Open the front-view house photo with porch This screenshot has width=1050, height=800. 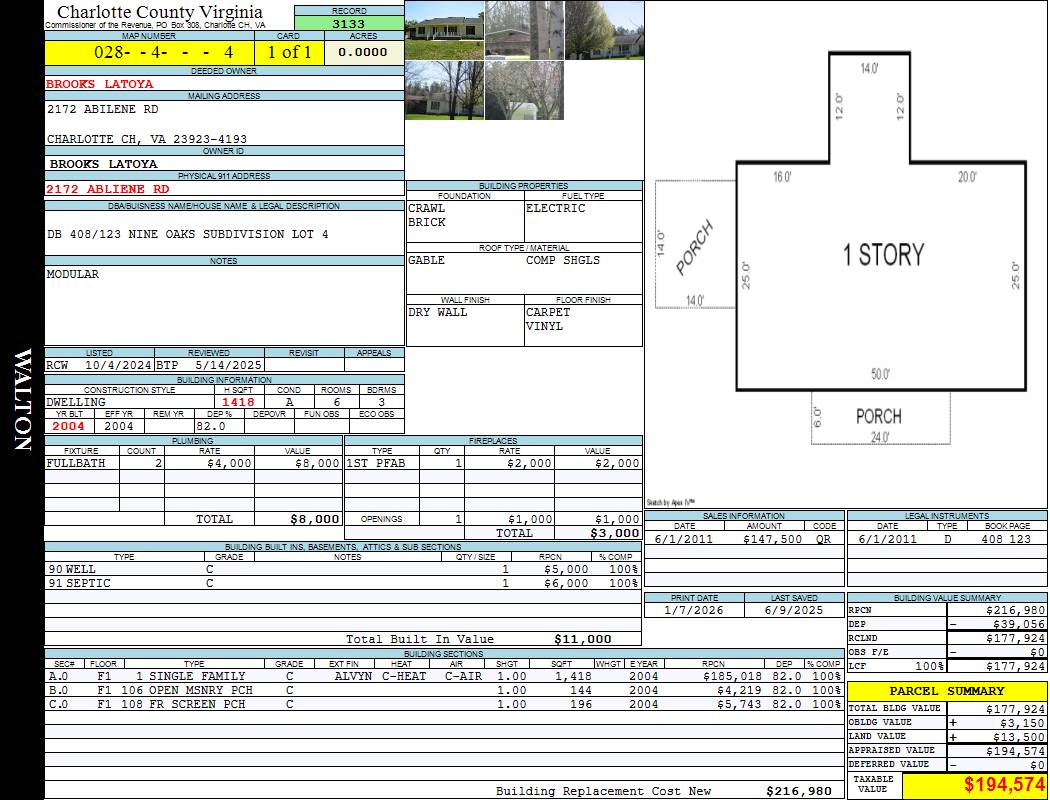(444, 30)
